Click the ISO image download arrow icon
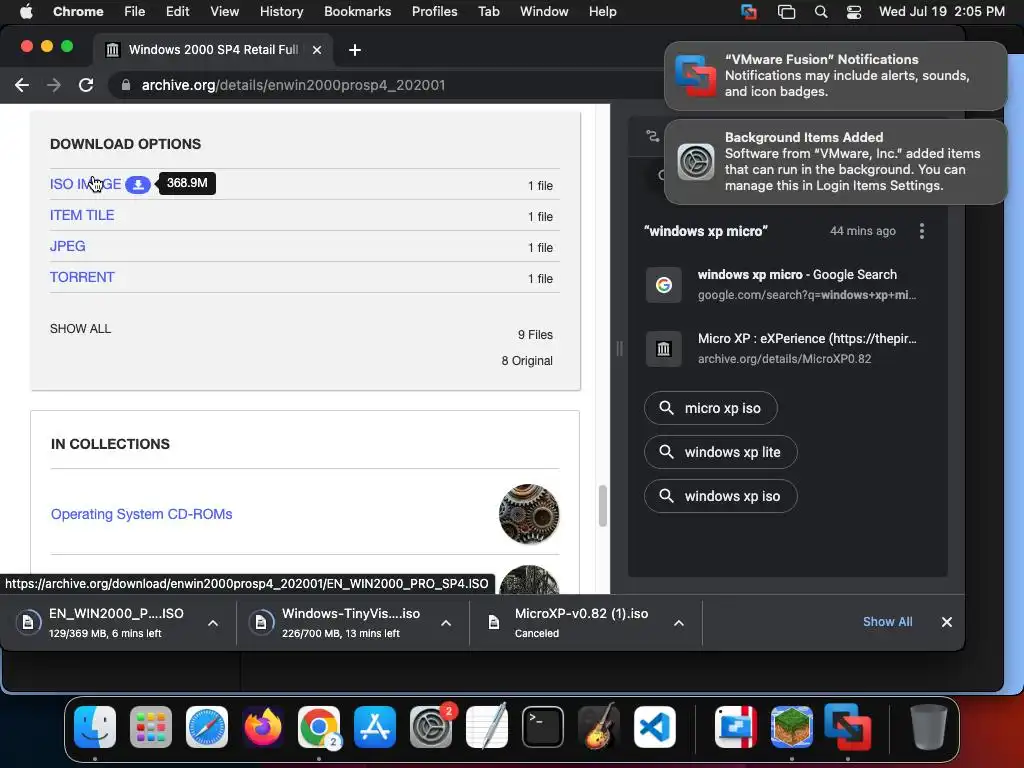Image resolution: width=1024 pixels, height=768 pixels. [x=138, y=185]
